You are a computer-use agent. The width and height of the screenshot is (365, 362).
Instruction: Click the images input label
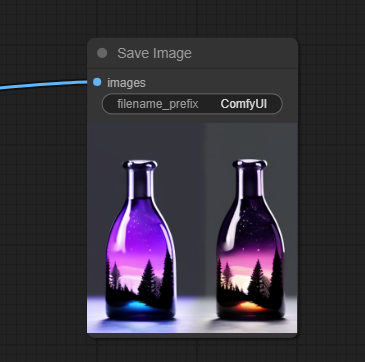(x=126, y=83)
